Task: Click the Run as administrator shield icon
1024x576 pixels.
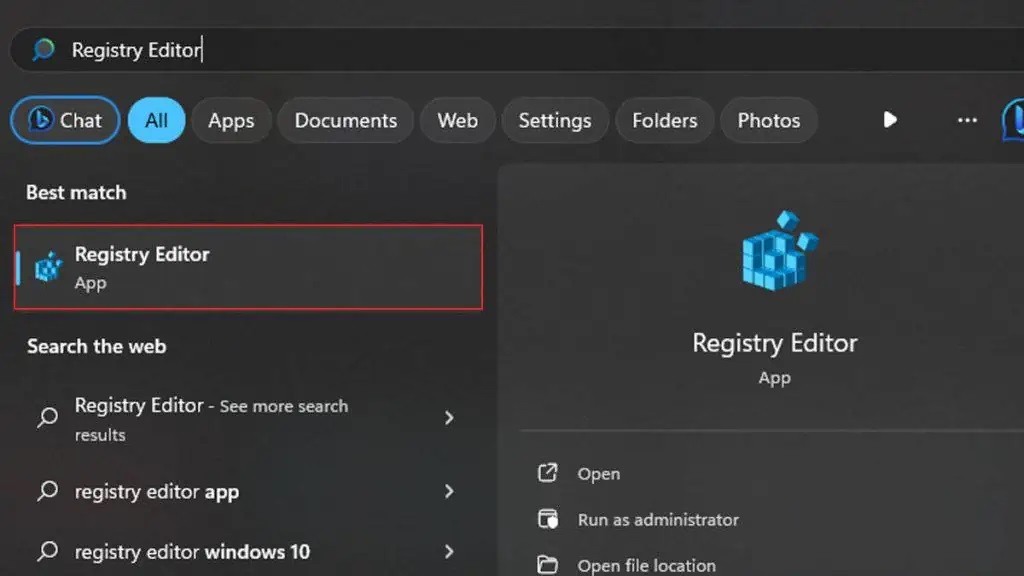Action: click(547, 519)
